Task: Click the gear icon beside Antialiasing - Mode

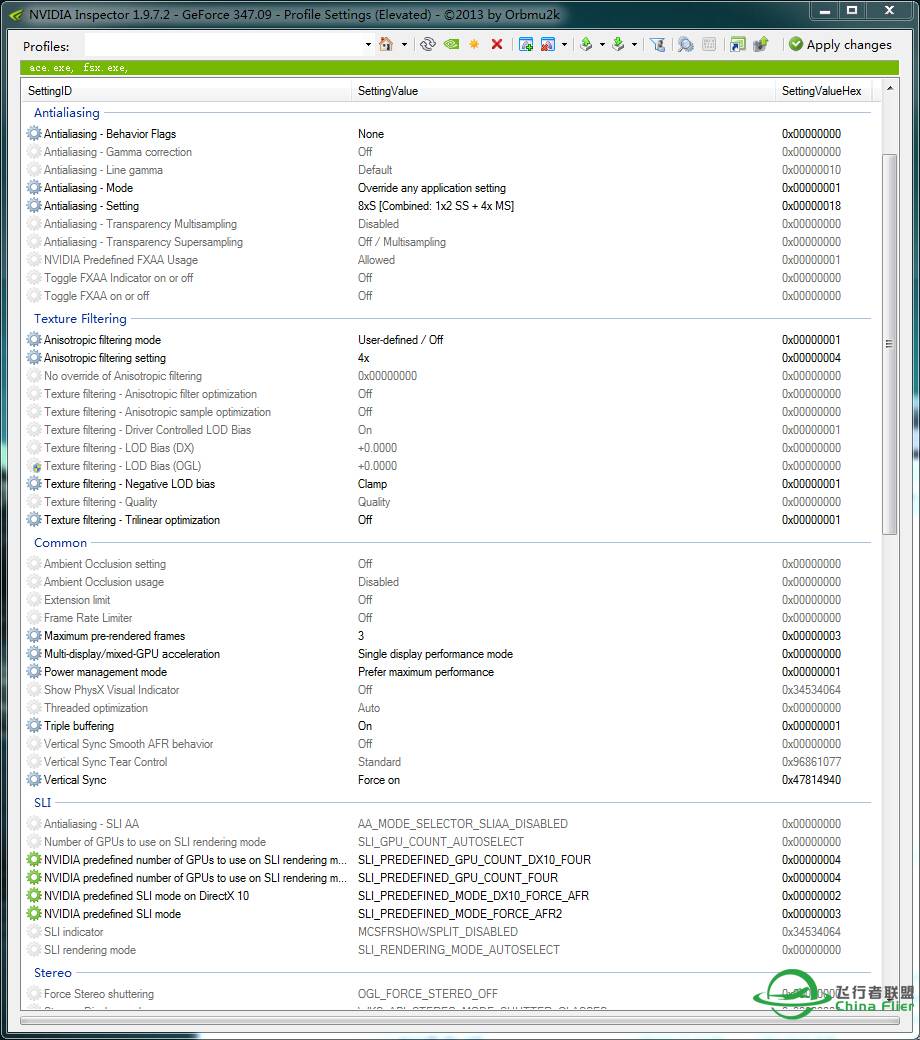Action: click(x=34, y=188)
